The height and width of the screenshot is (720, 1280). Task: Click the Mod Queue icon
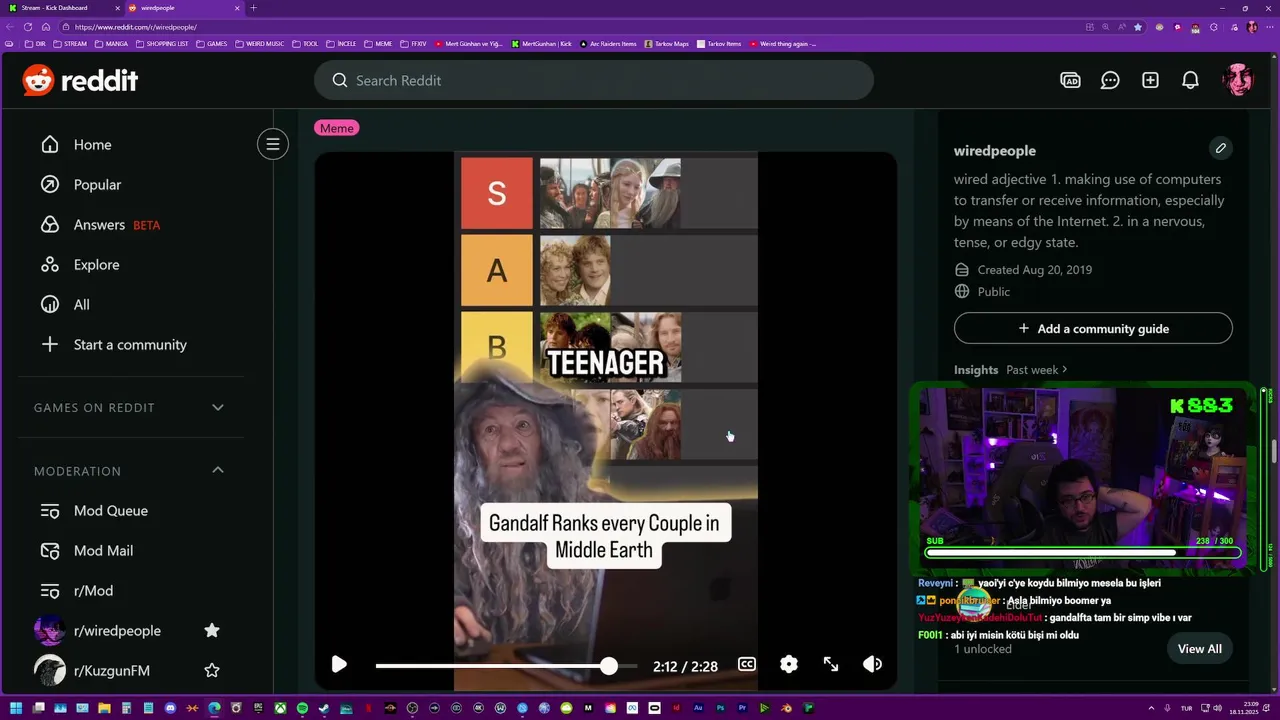(x=50, y=511)
